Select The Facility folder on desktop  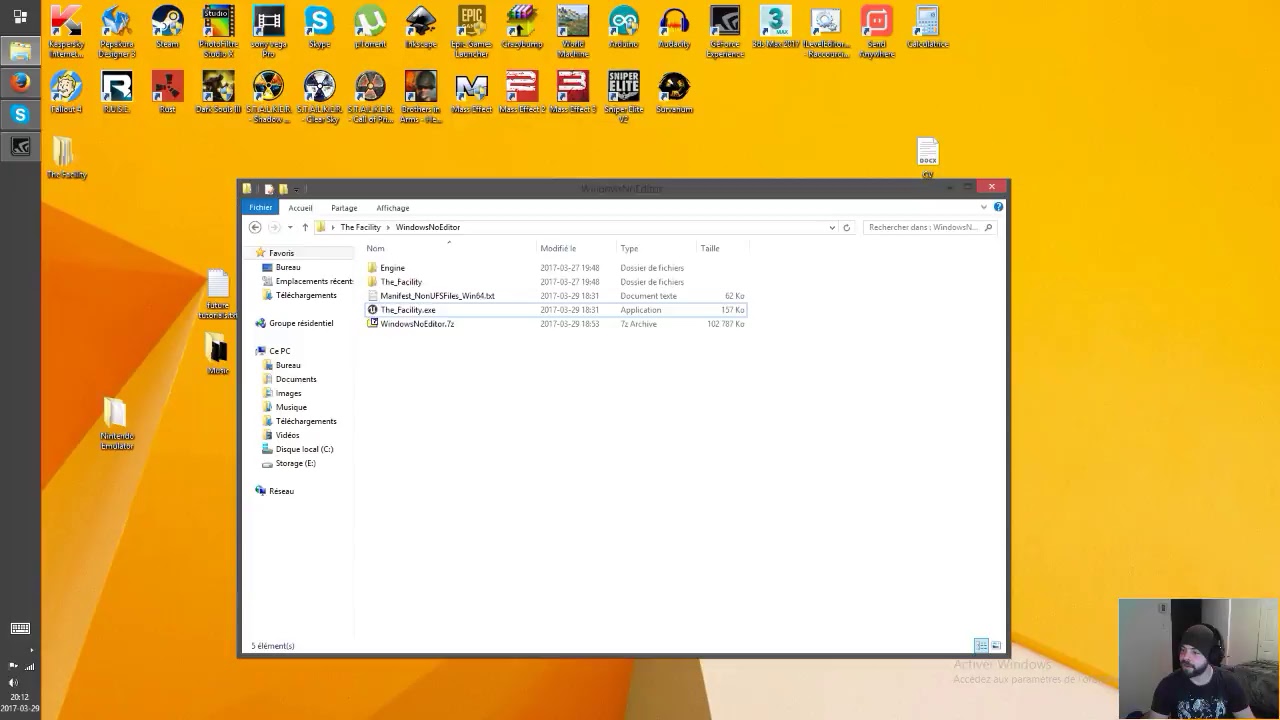click(x=66, y=158)
